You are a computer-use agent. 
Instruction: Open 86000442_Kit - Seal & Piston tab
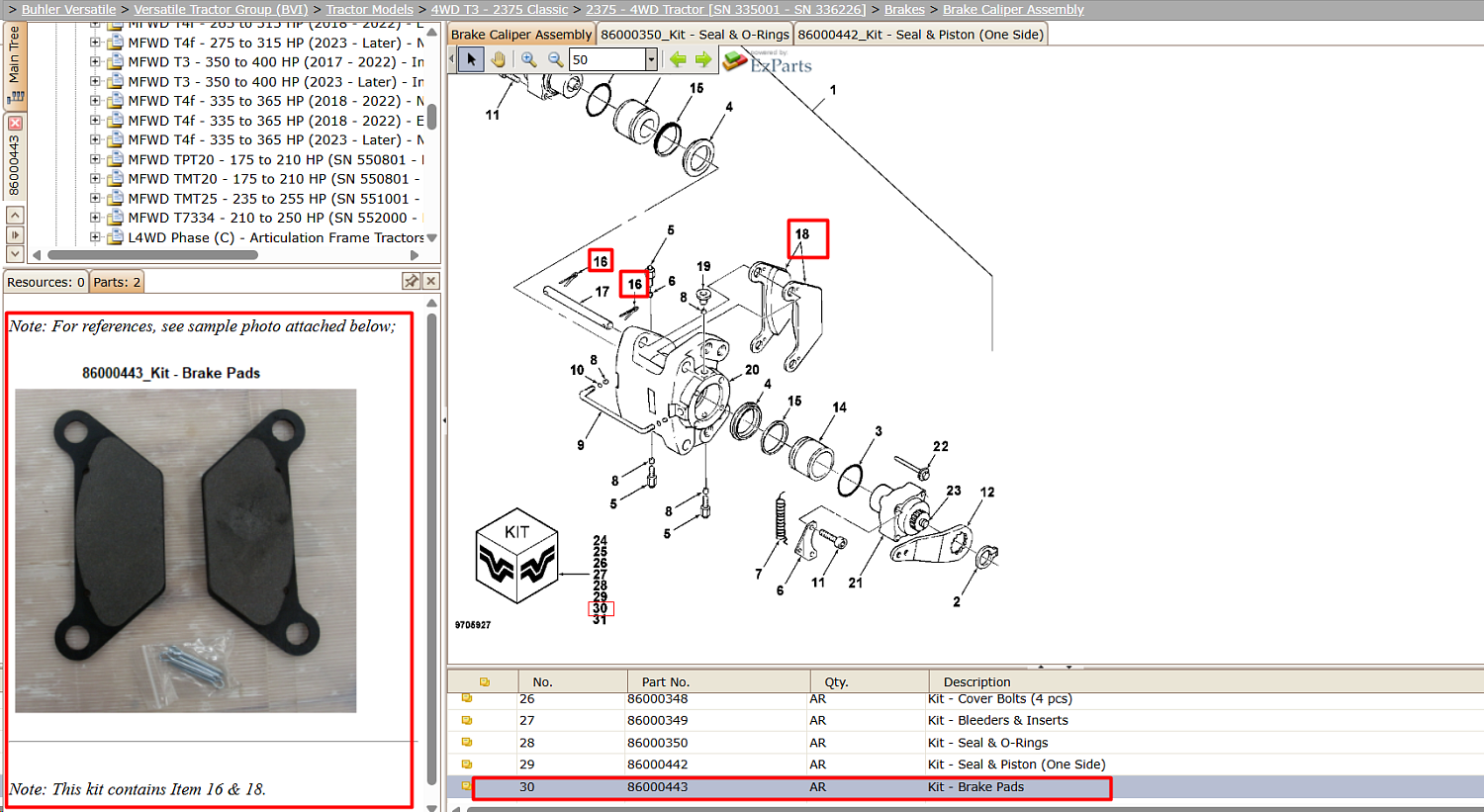pos(920,35)
